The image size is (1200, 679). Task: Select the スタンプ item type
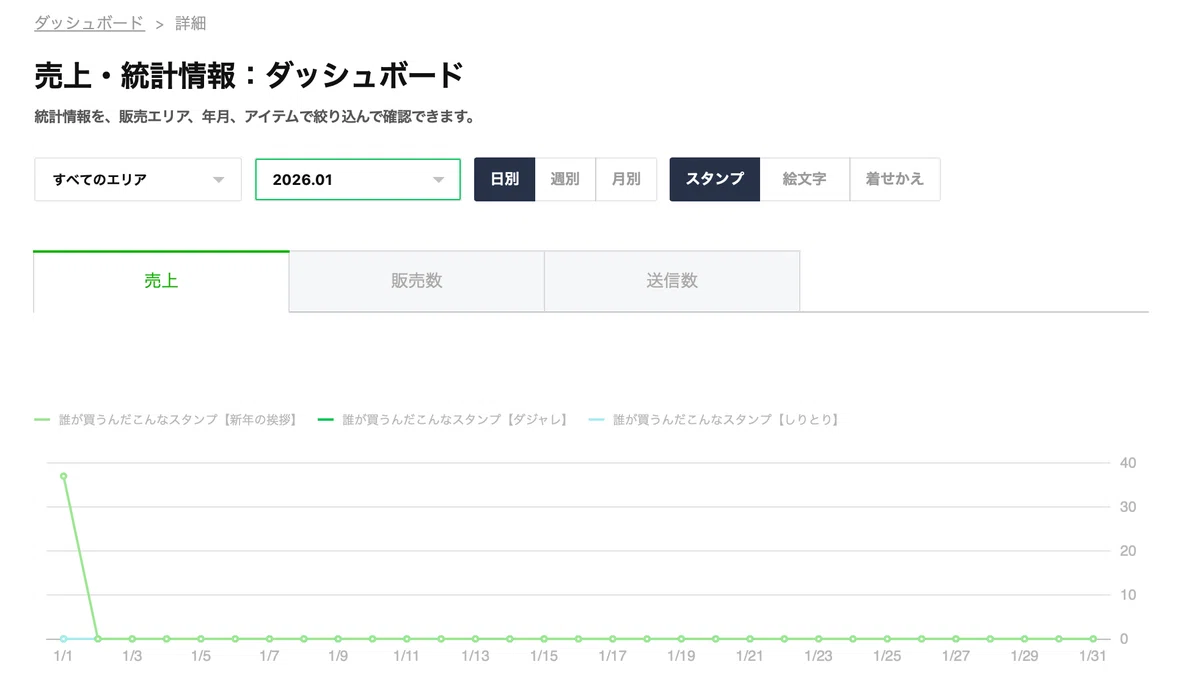pos(715,179)
